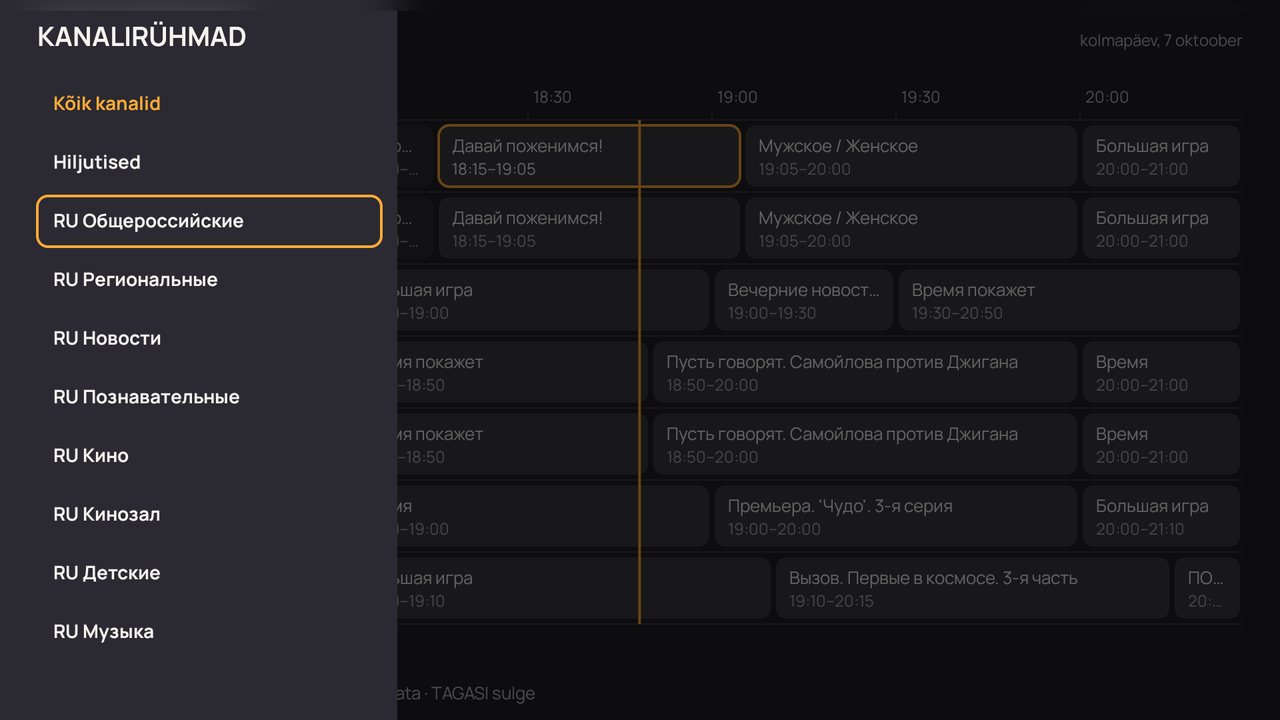Image resolution: width=1280 pixels, height=720 pixels.
Task: Go to RU Детские channels
Action: [208, 573]
